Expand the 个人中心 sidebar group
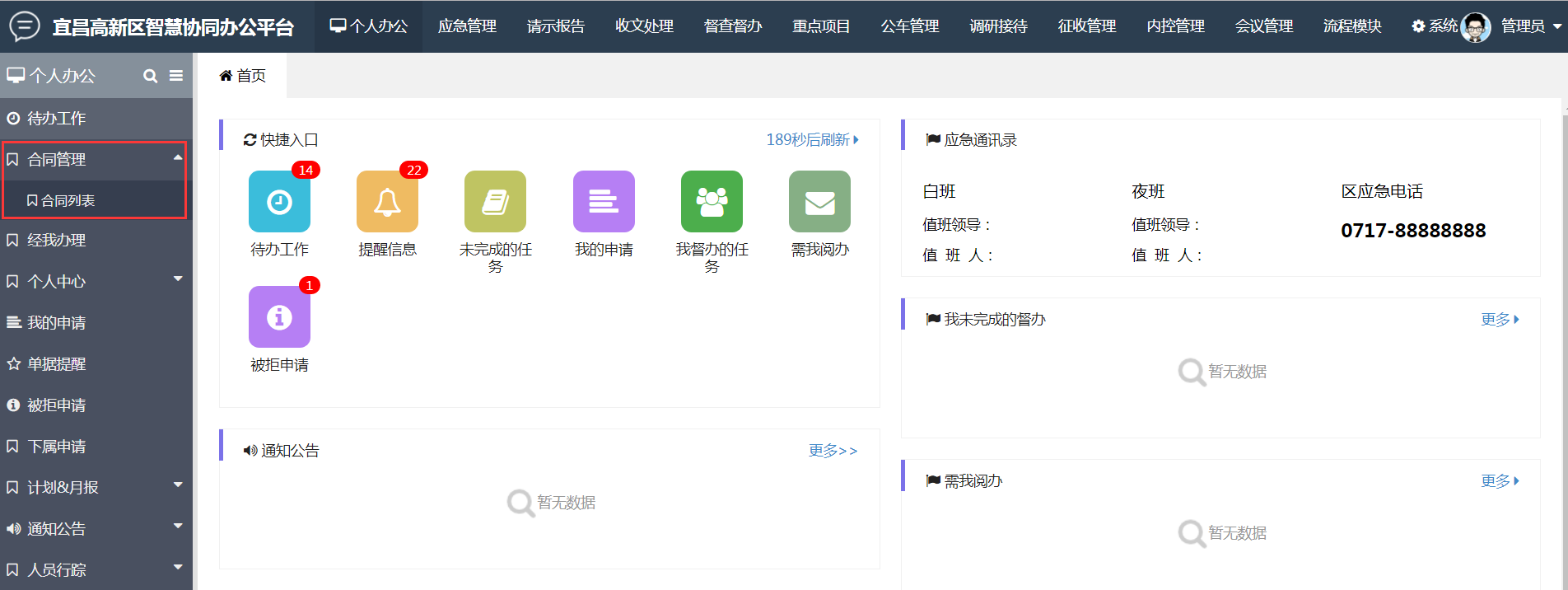Image resolution: width=1568 pixels, height=590 pixels. pyautogui.click(x=96, y=282)
